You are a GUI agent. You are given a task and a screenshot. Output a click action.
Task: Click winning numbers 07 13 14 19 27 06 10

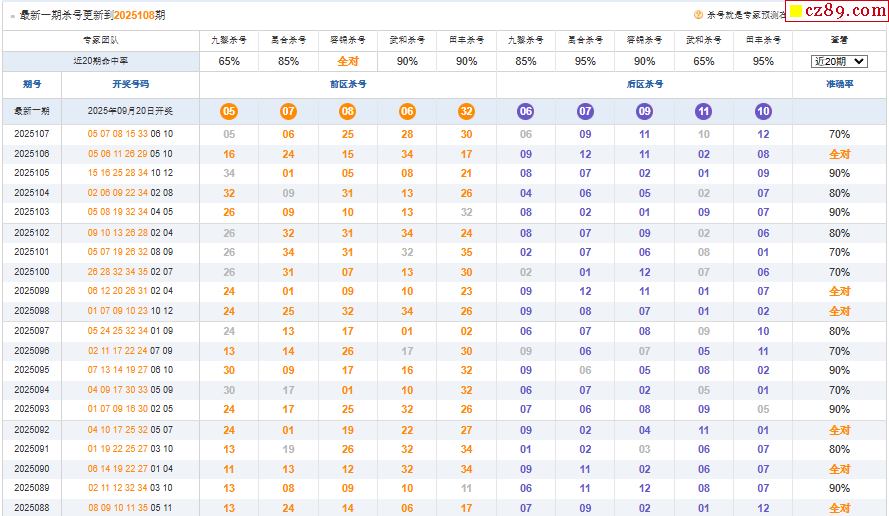130,370
